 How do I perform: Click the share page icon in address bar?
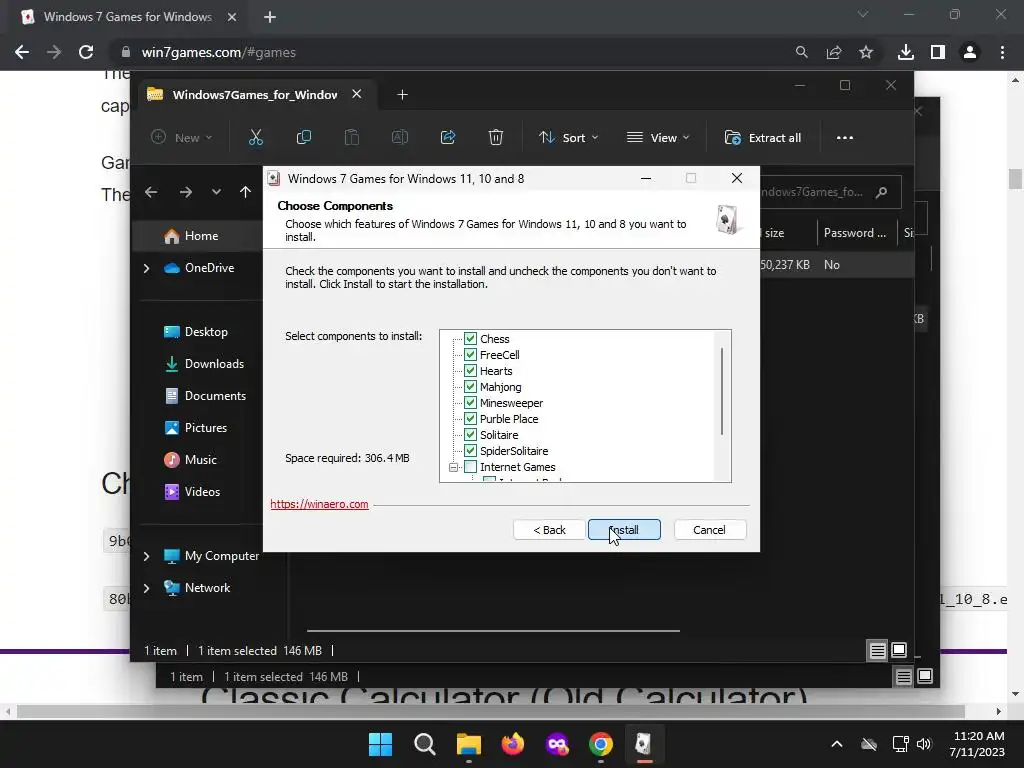pyautogui.click(x=834, y=52)
